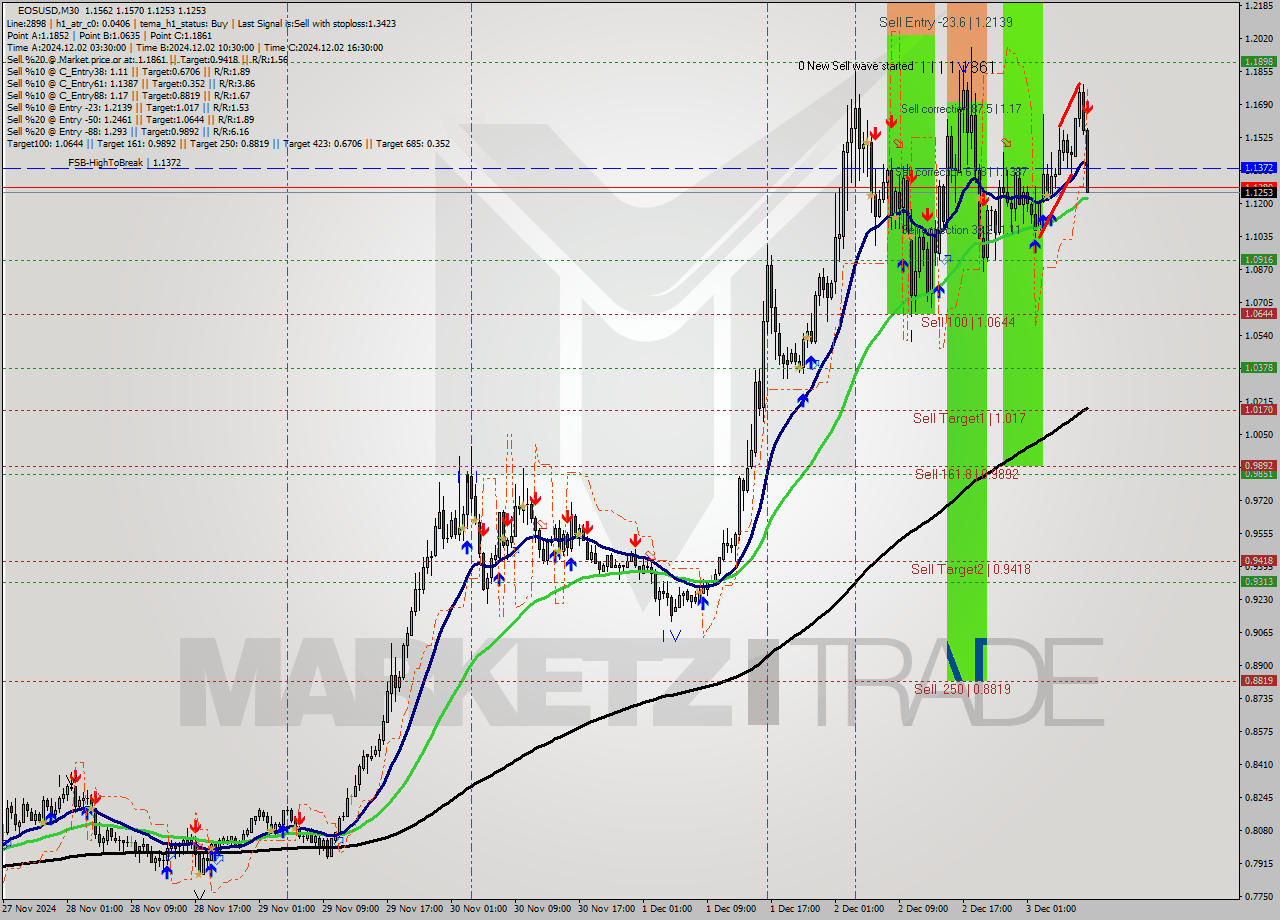Select the 'Sell 250 | 0.8819' label
1280x920 pixels.
point(962,689)
